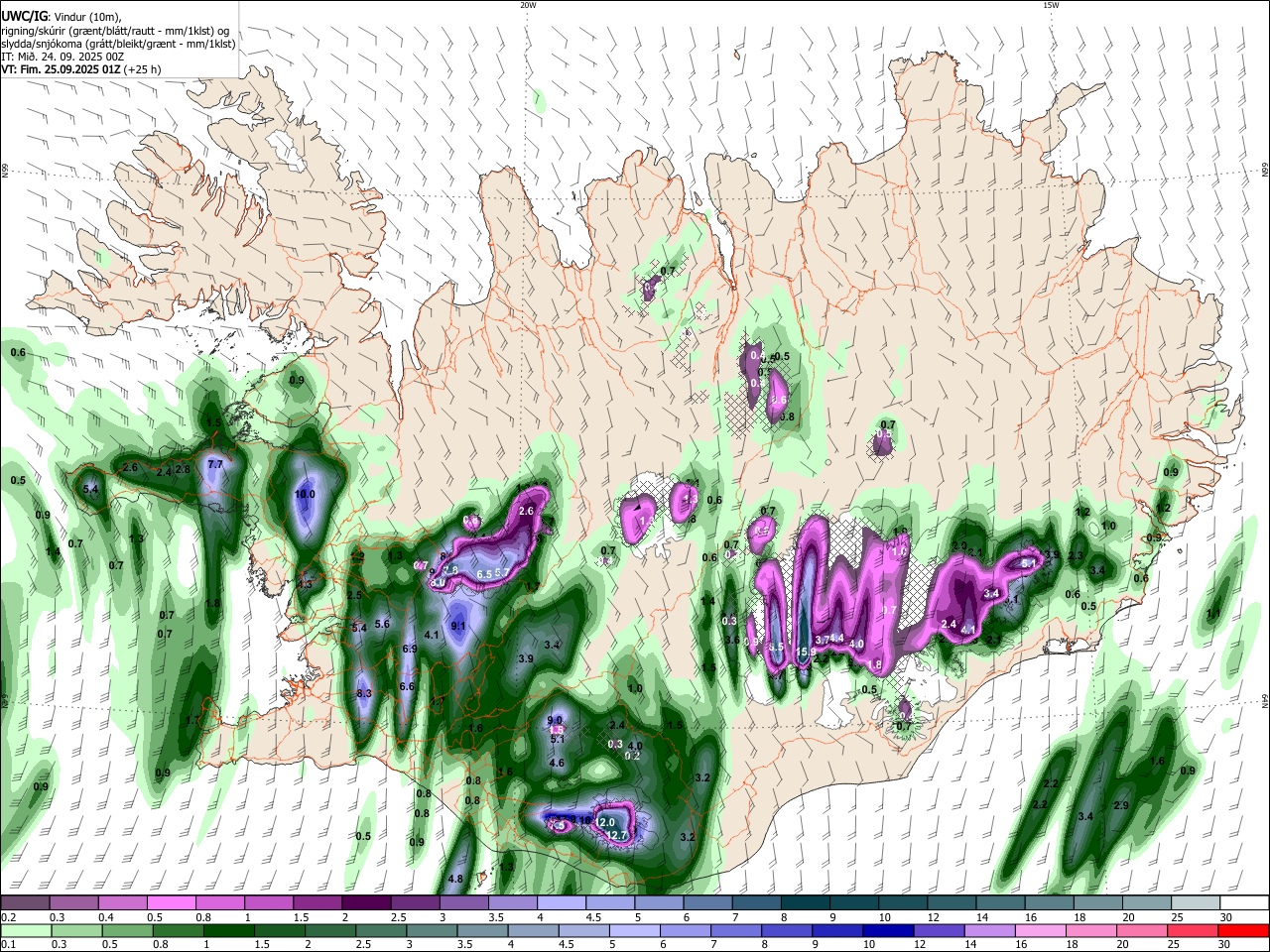Select the grey-purple snow legend swatch labeled 0.2
The height and width of the screenshot is (952, 1270).
(24, 903)
